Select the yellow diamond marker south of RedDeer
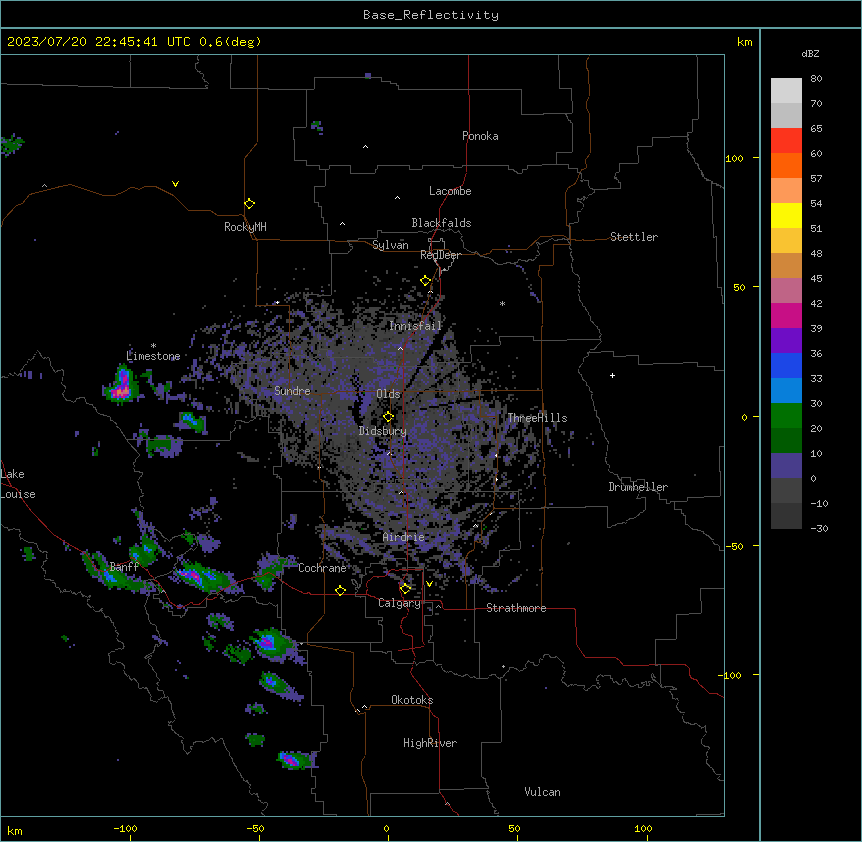This screenshot has width=862, height=842. click(x=425, y=281)
